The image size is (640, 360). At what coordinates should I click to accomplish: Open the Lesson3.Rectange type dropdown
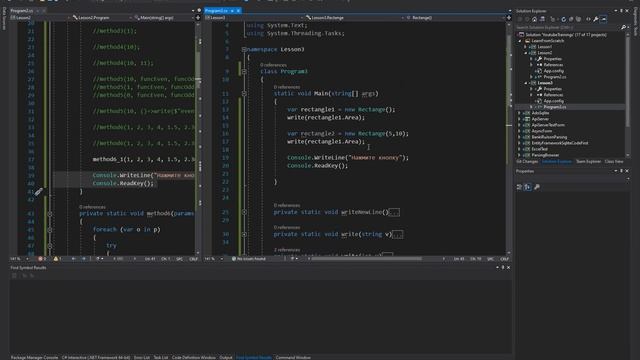pyautogui.click(x=353, y=18)
